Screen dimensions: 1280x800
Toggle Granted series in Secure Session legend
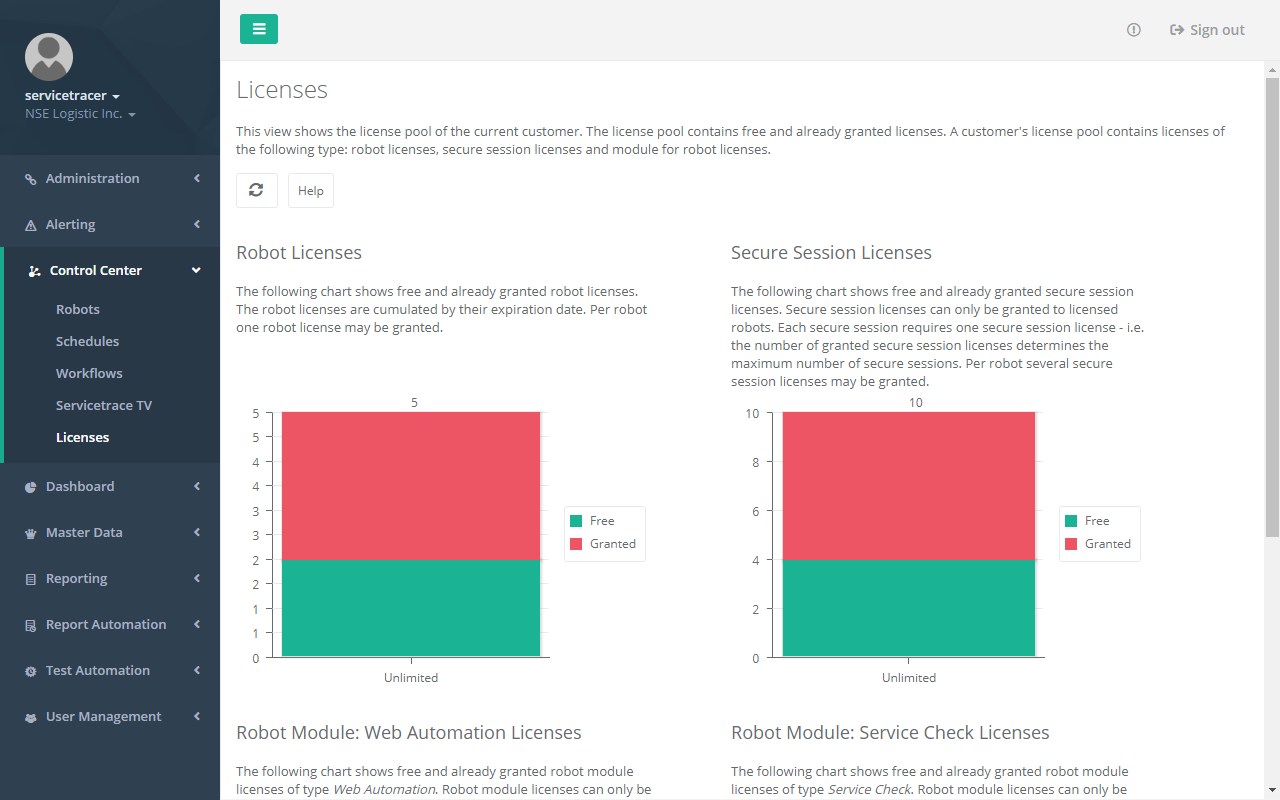(1098, 544)
